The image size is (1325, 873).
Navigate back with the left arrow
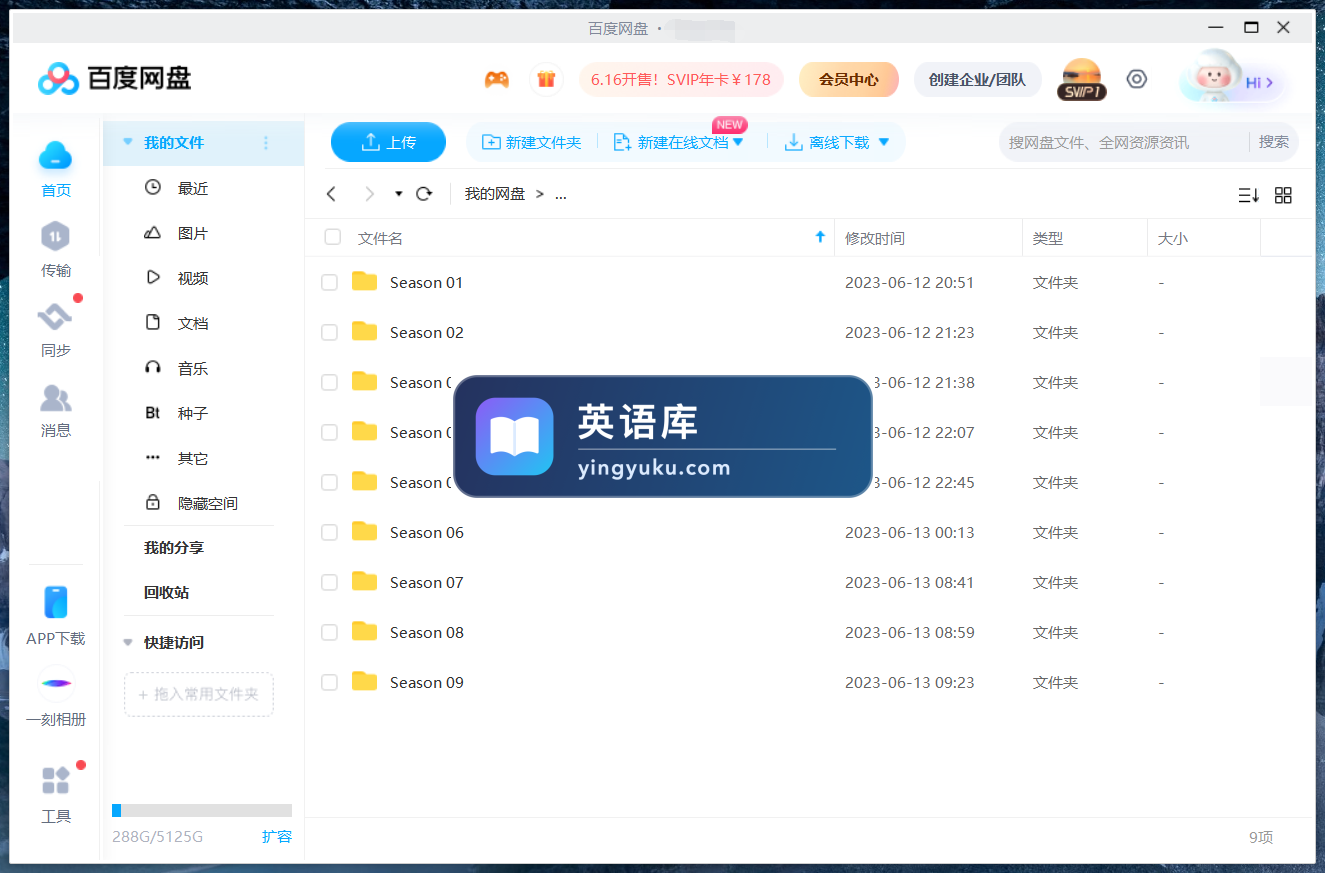332,194
